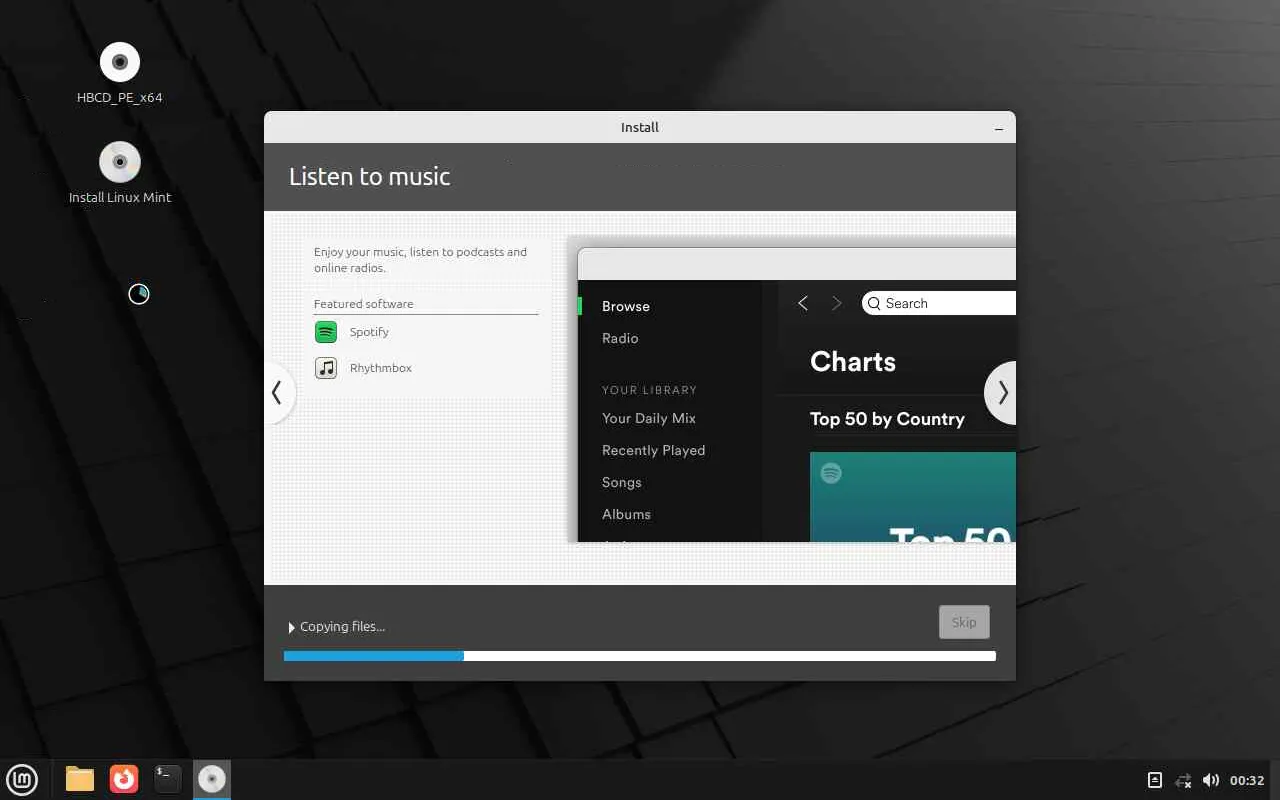Click the Install window title bar text
Screen dimensions: 1280x800
640,127
